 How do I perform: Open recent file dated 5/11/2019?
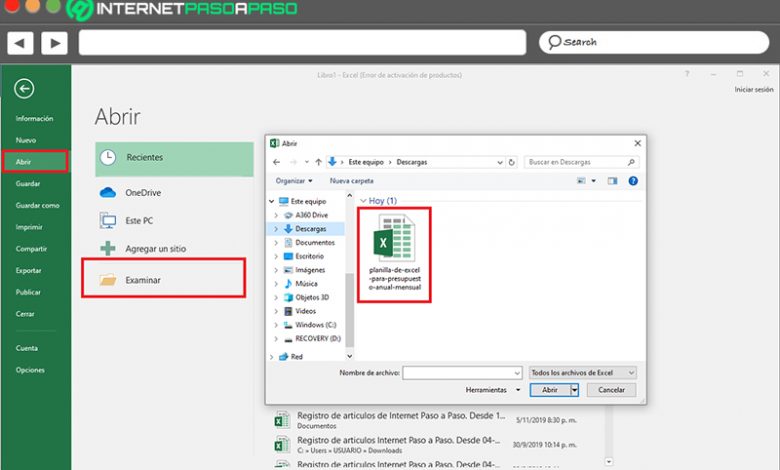425,420
